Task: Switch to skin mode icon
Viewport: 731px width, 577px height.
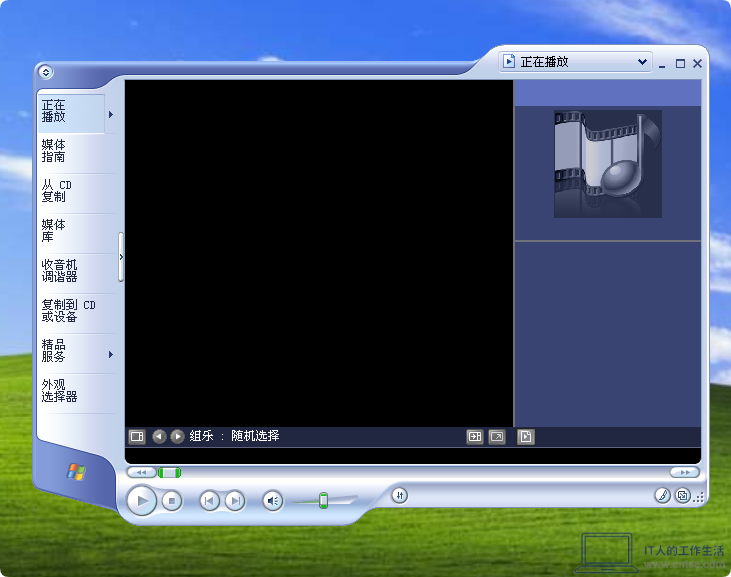Action: (x=683, y=495)
